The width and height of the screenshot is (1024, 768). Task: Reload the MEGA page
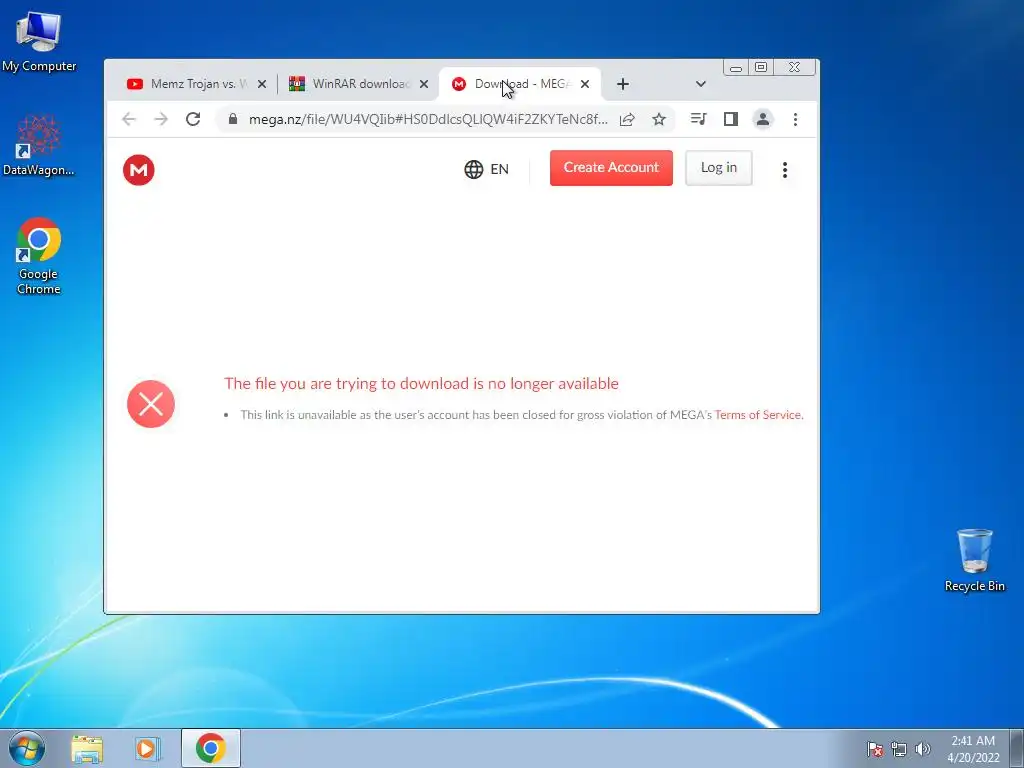pos(193,119)
